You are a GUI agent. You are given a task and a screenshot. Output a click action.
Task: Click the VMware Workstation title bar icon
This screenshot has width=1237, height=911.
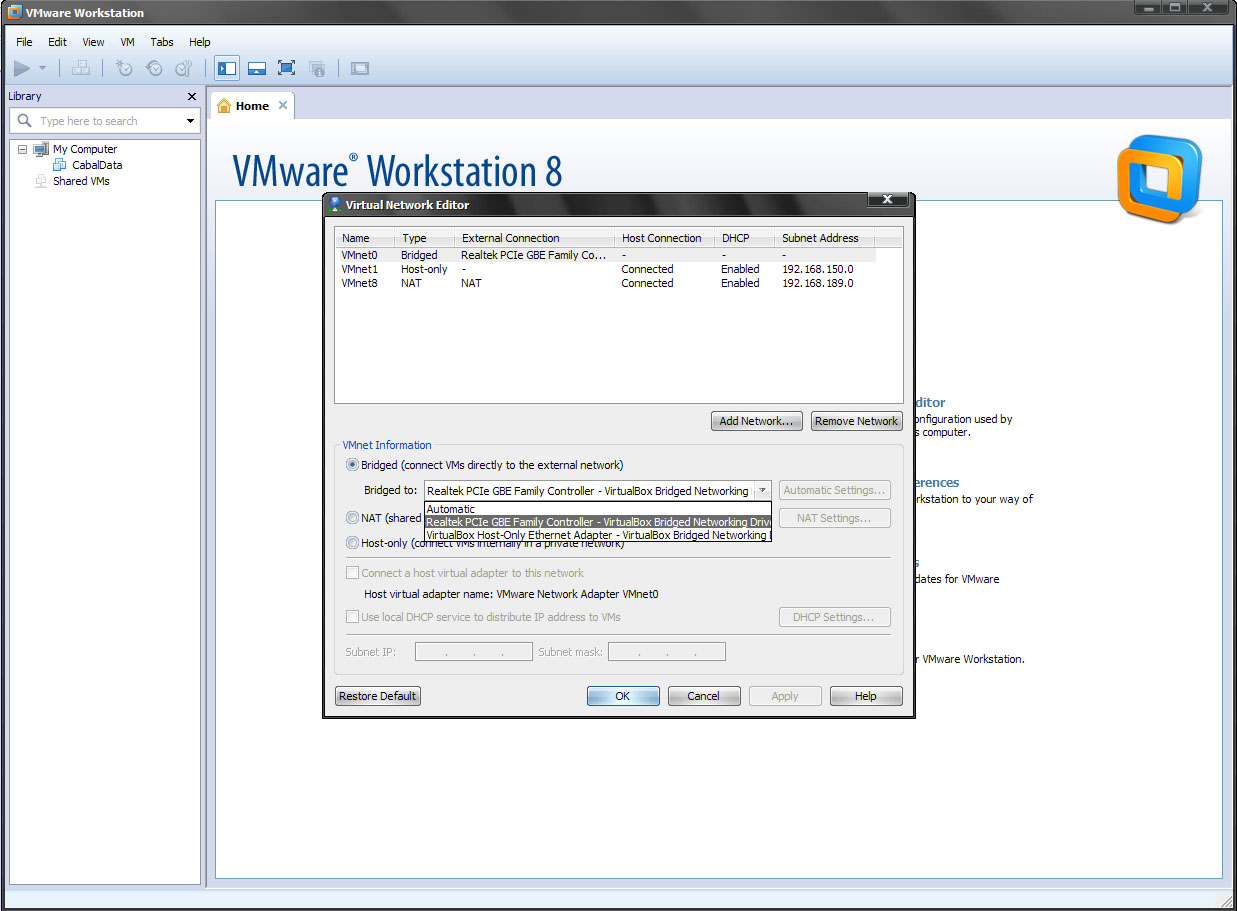(15, 12)
